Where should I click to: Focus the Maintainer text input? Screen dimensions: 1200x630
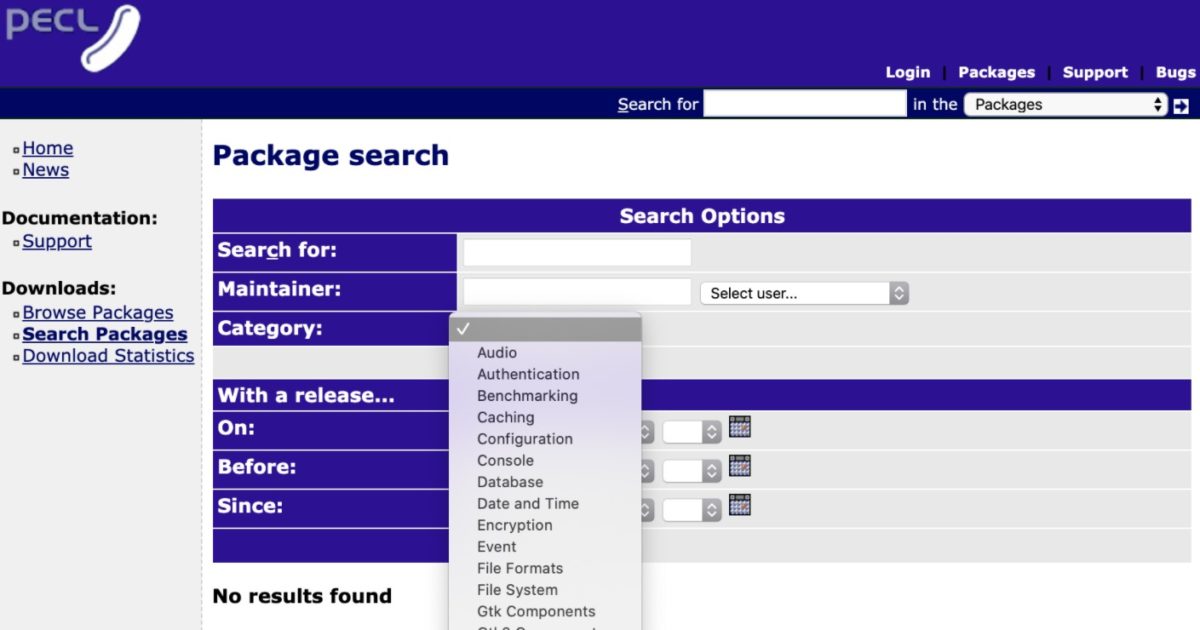[x=576, y=292]
